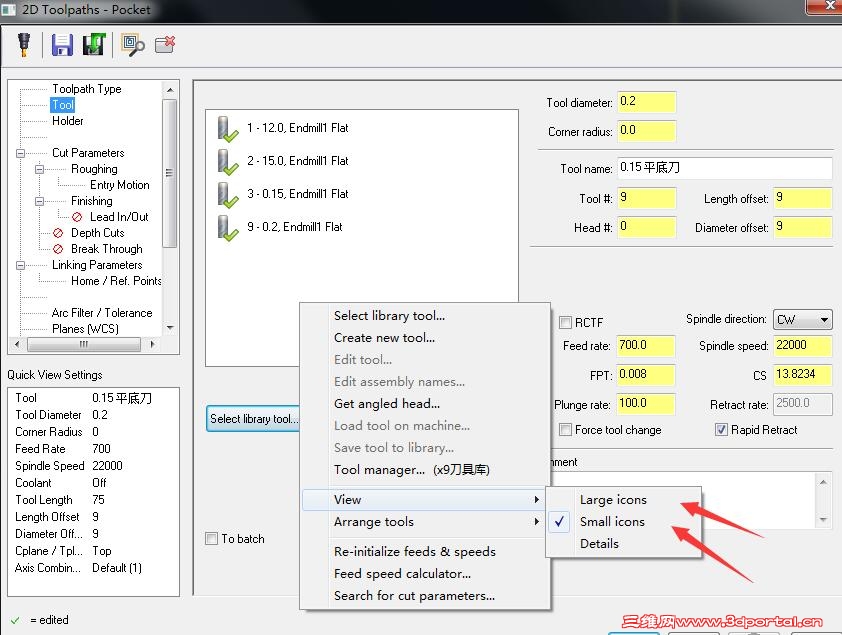This screenshot has width=842, height=635.
Task: Click the Tool # field showing 9
Action: 647,198
